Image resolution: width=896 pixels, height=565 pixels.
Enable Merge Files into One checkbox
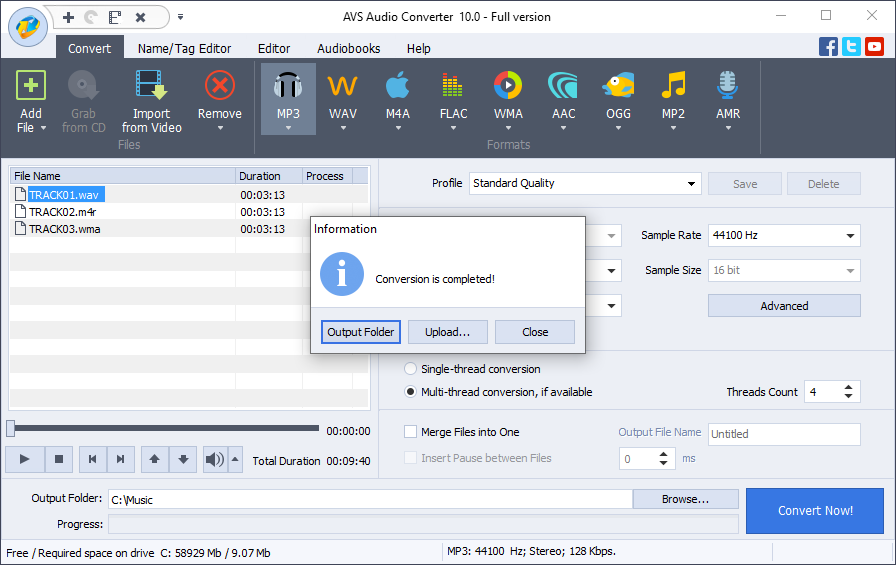click(410, 432)
